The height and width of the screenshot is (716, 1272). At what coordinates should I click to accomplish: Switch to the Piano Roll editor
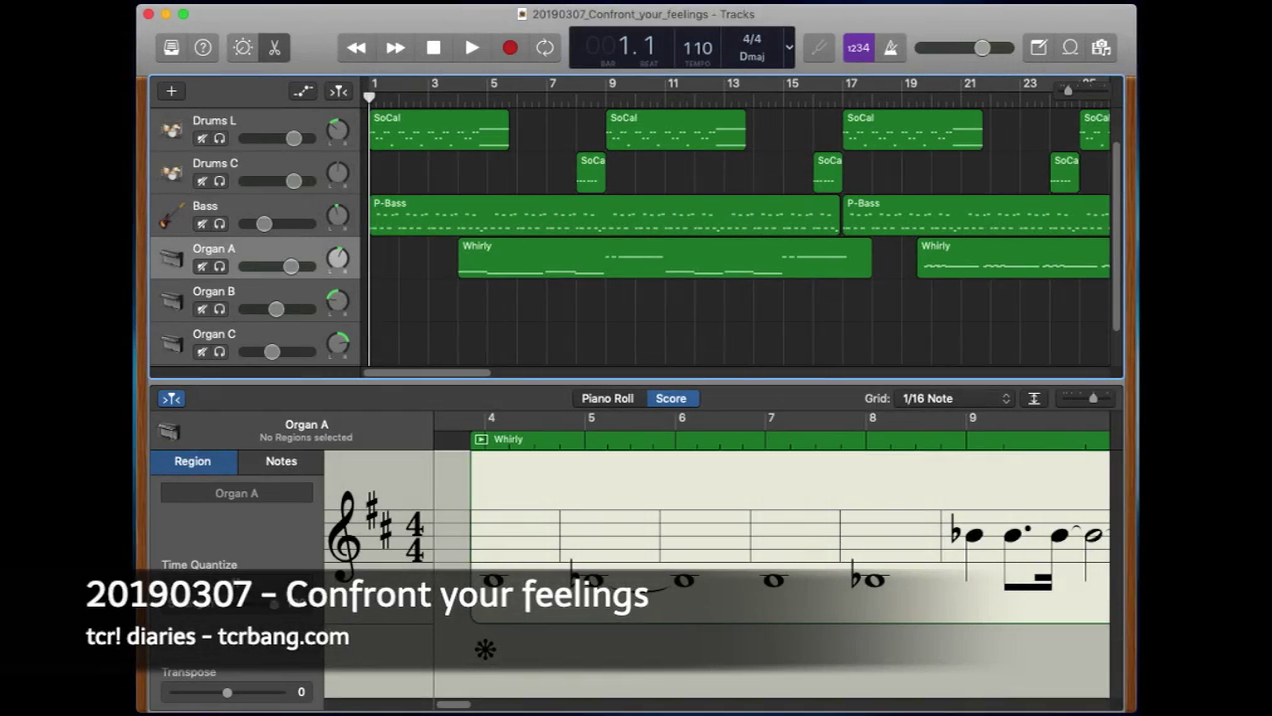pos(608,398)
